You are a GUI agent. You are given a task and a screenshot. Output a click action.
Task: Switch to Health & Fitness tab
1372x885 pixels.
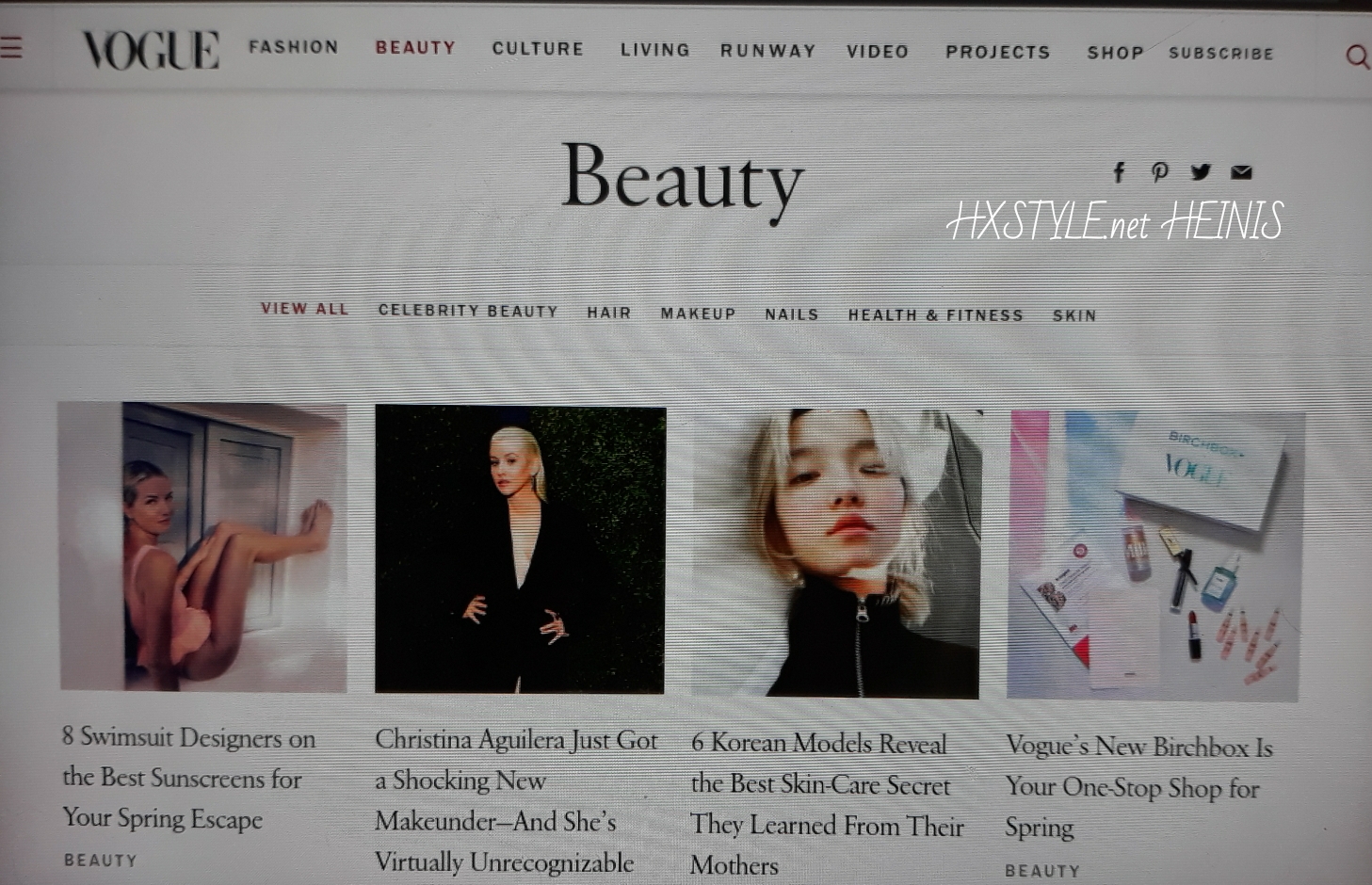coord(935,315)
